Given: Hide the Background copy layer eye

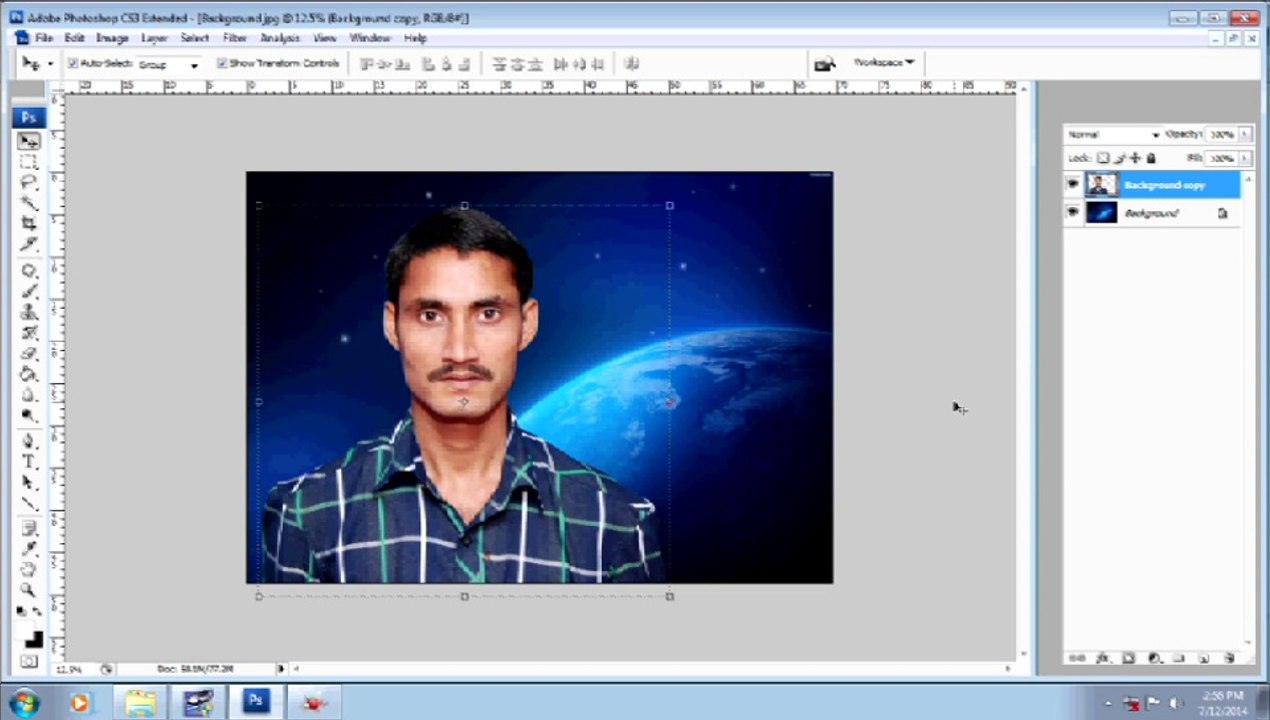Looking at the screenshot, I should (x=1073, y=184).
